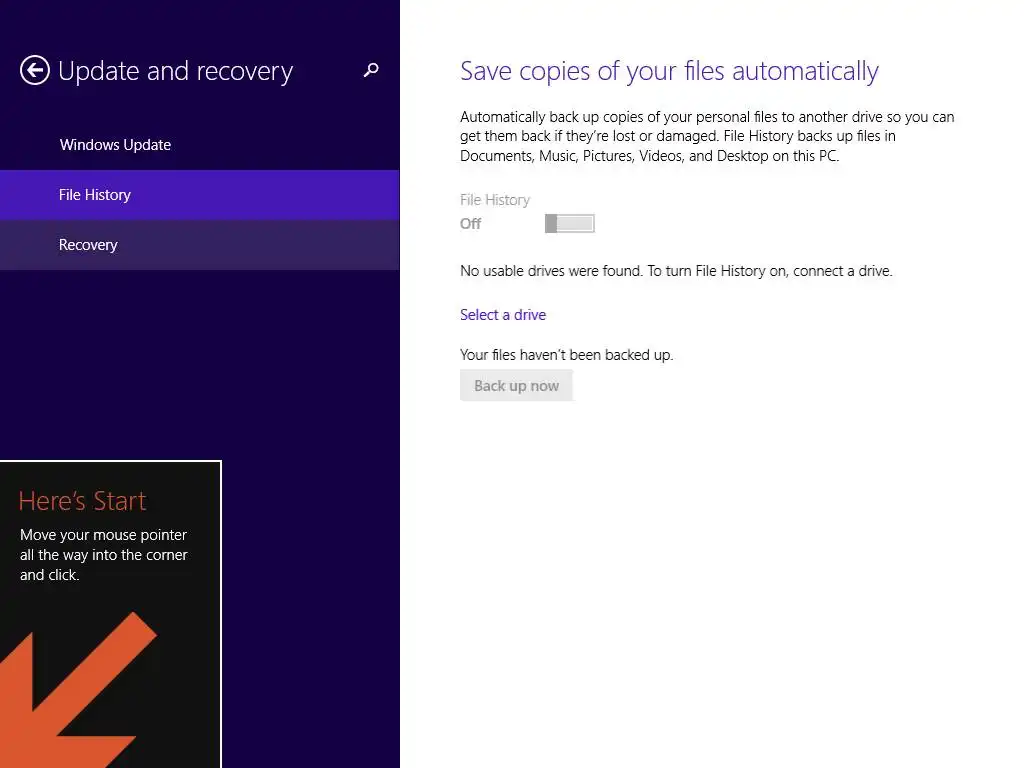Image resolution: width=1024 pixels, height=768 pixels.
Task: Click the Select a drive link
Action: pyautogui.click(x=503, y=315)
